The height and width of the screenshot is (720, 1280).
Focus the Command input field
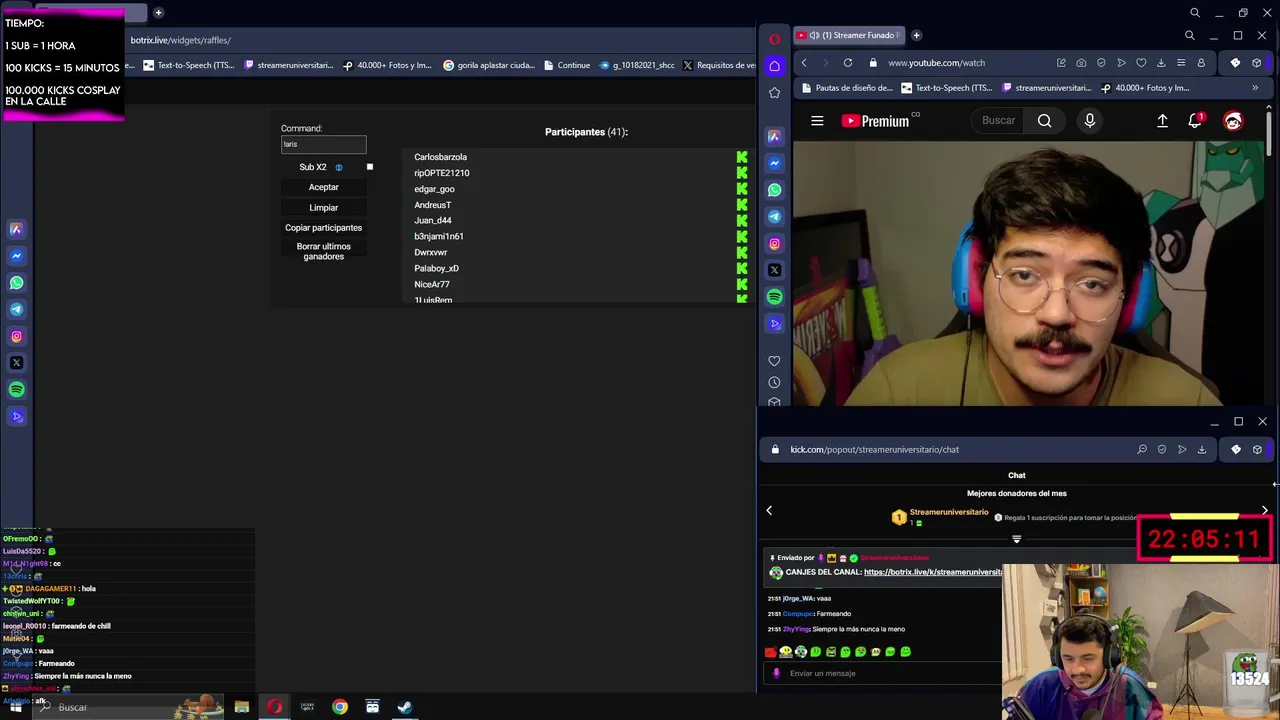coord(323,144)
